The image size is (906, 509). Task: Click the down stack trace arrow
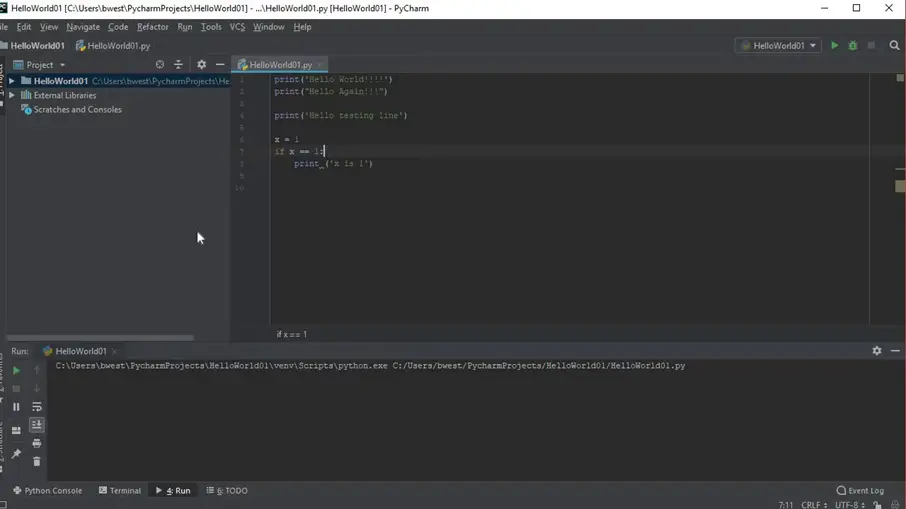[36, 388]
